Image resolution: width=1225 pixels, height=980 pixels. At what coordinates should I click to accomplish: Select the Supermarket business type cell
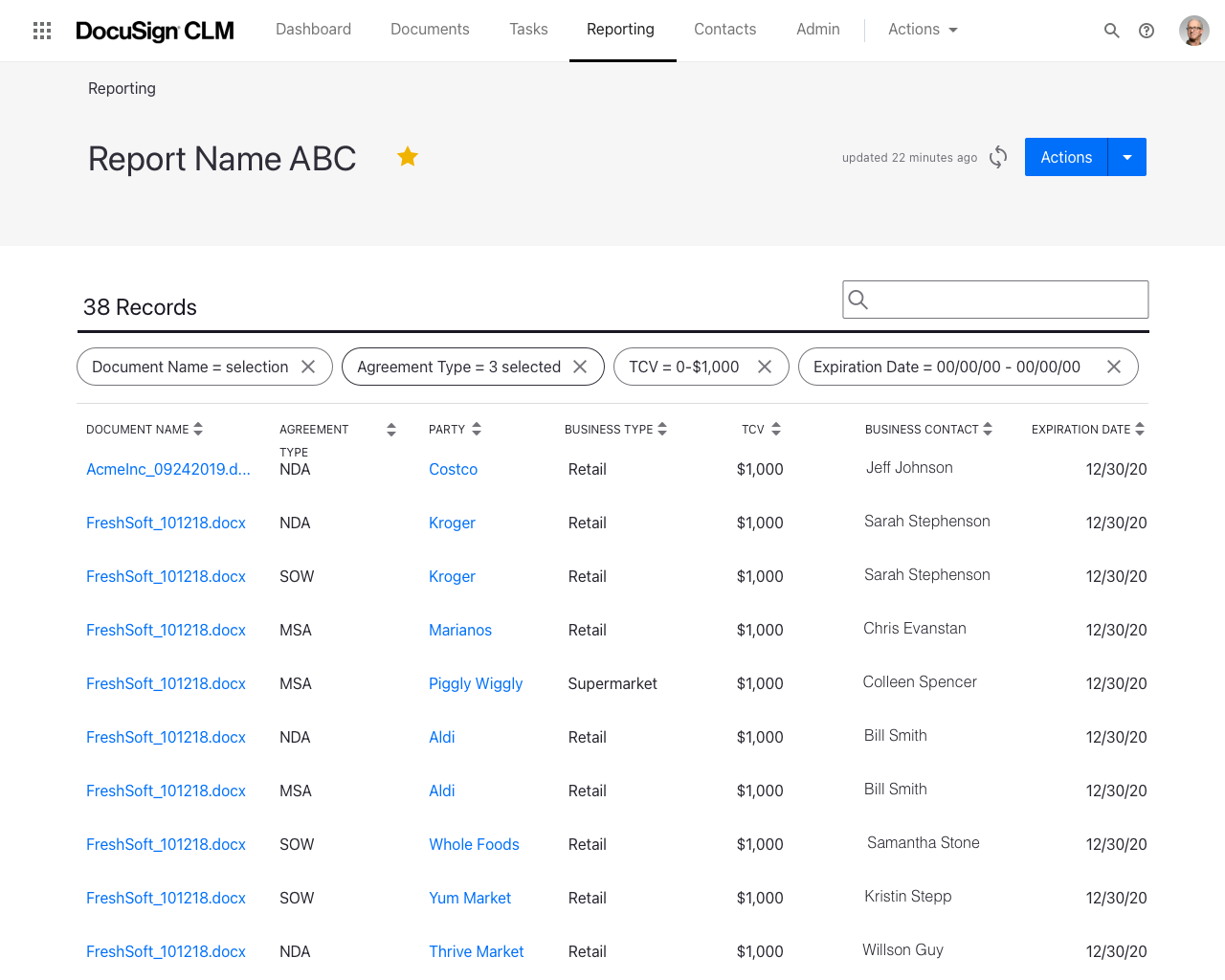click(612, 683)
